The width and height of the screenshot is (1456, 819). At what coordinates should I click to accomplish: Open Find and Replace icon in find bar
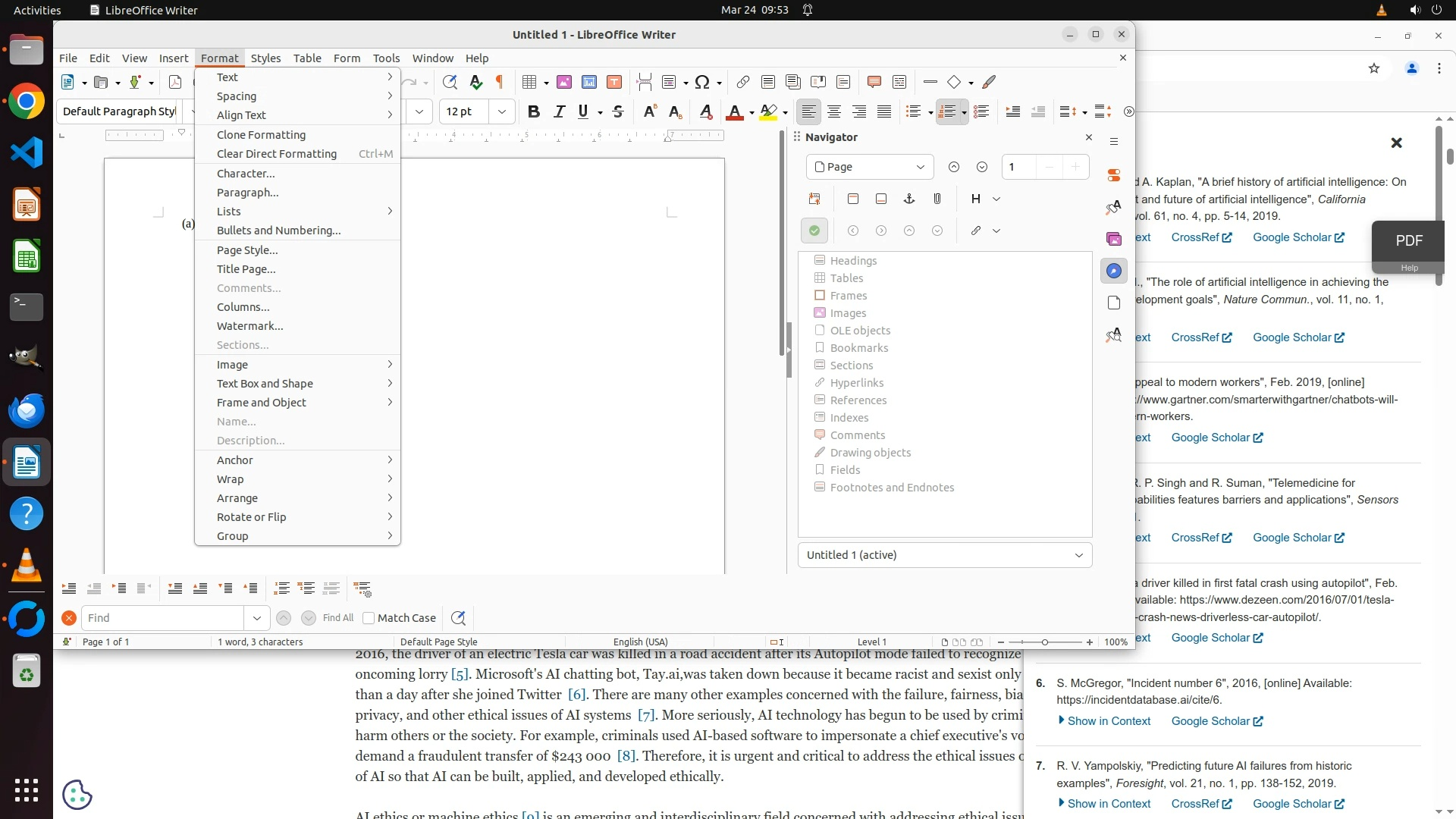[458, 618]
